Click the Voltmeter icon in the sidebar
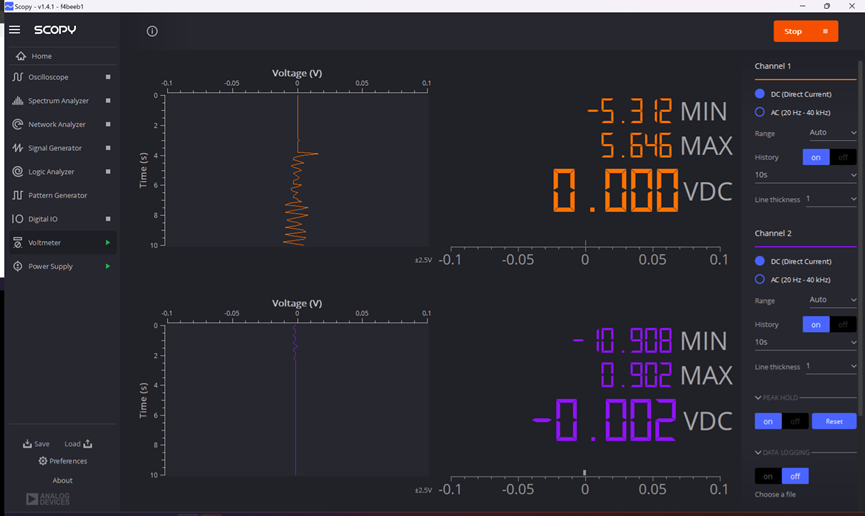 tap(18, 243)
